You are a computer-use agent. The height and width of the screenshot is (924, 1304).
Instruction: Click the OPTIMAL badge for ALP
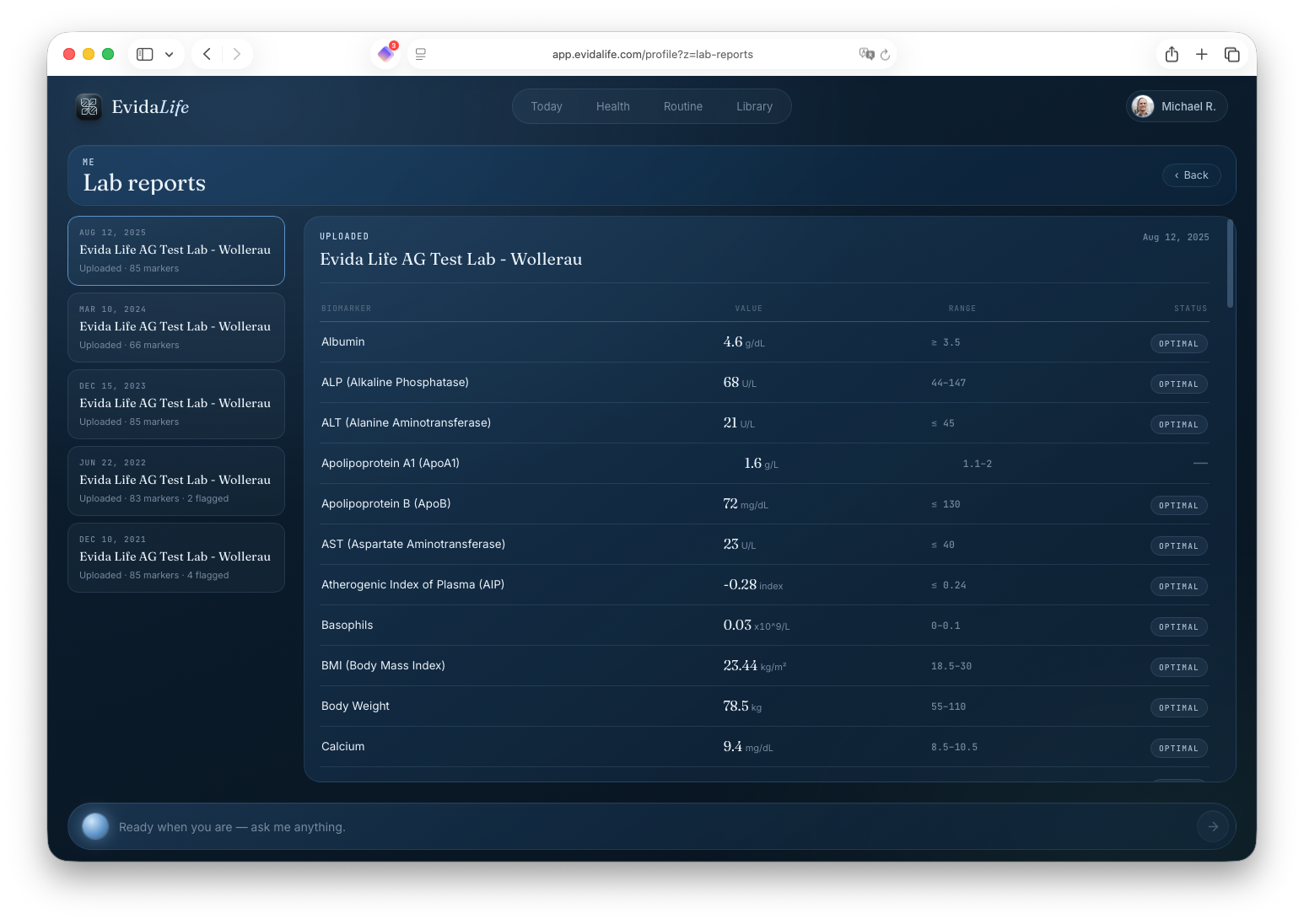click(1178, 384)
